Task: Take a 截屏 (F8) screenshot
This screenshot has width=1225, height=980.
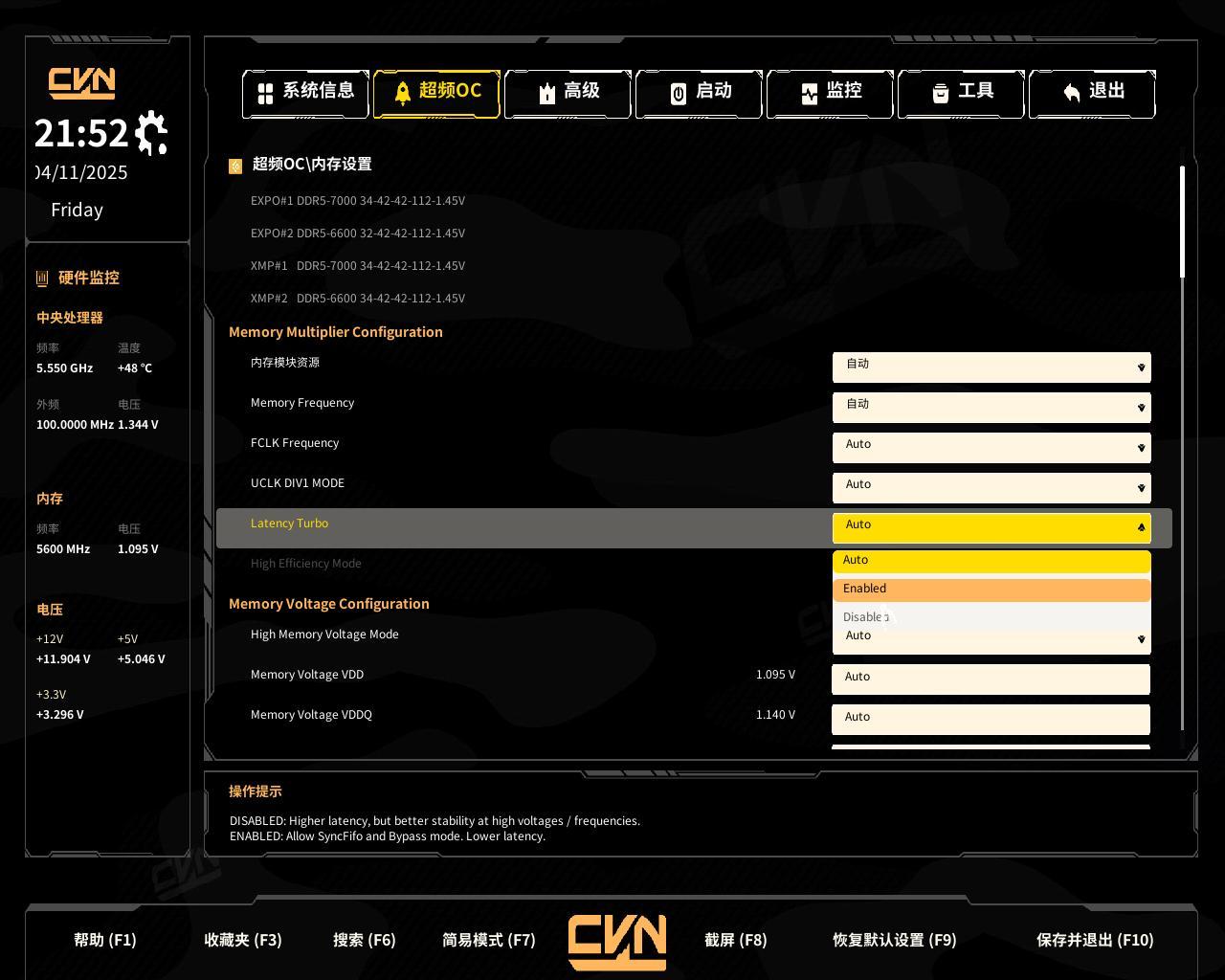Action: [x=736, y=940]
